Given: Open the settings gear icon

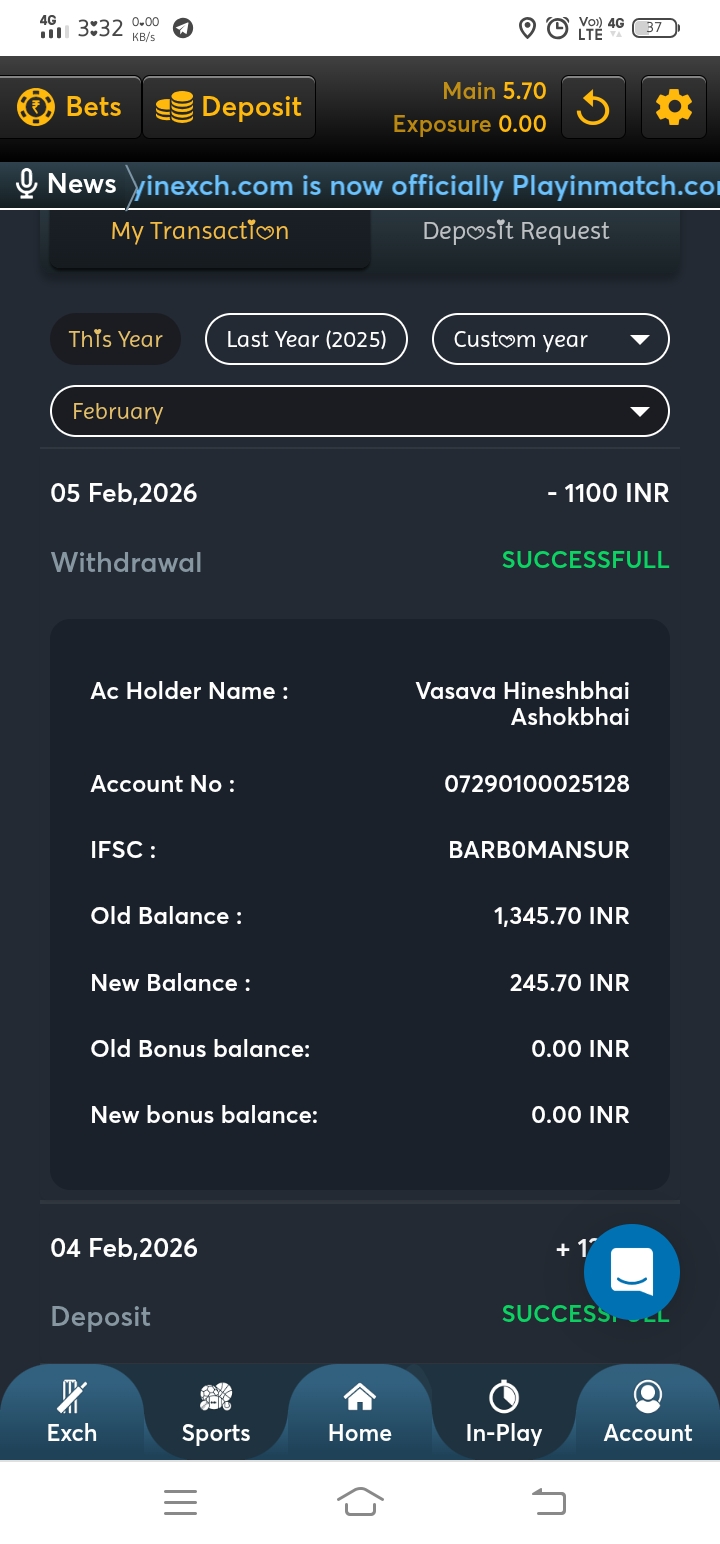Looking at the screenshot, I should [673, 107].
